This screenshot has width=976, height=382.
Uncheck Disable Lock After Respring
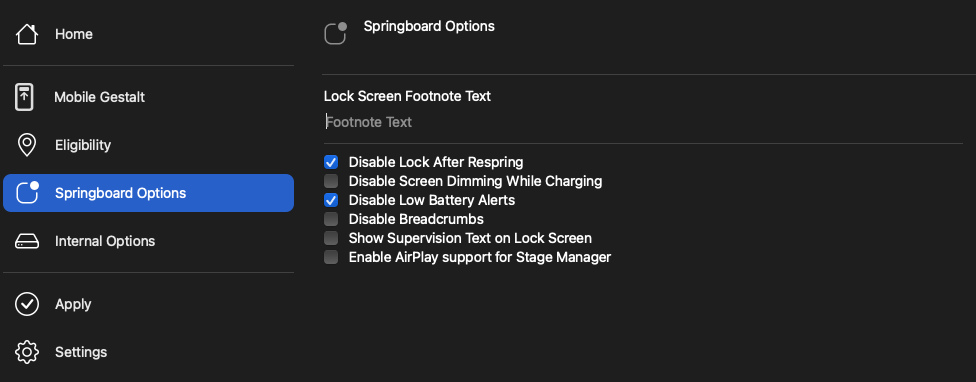pyautogui.click(x=331, y=162)
